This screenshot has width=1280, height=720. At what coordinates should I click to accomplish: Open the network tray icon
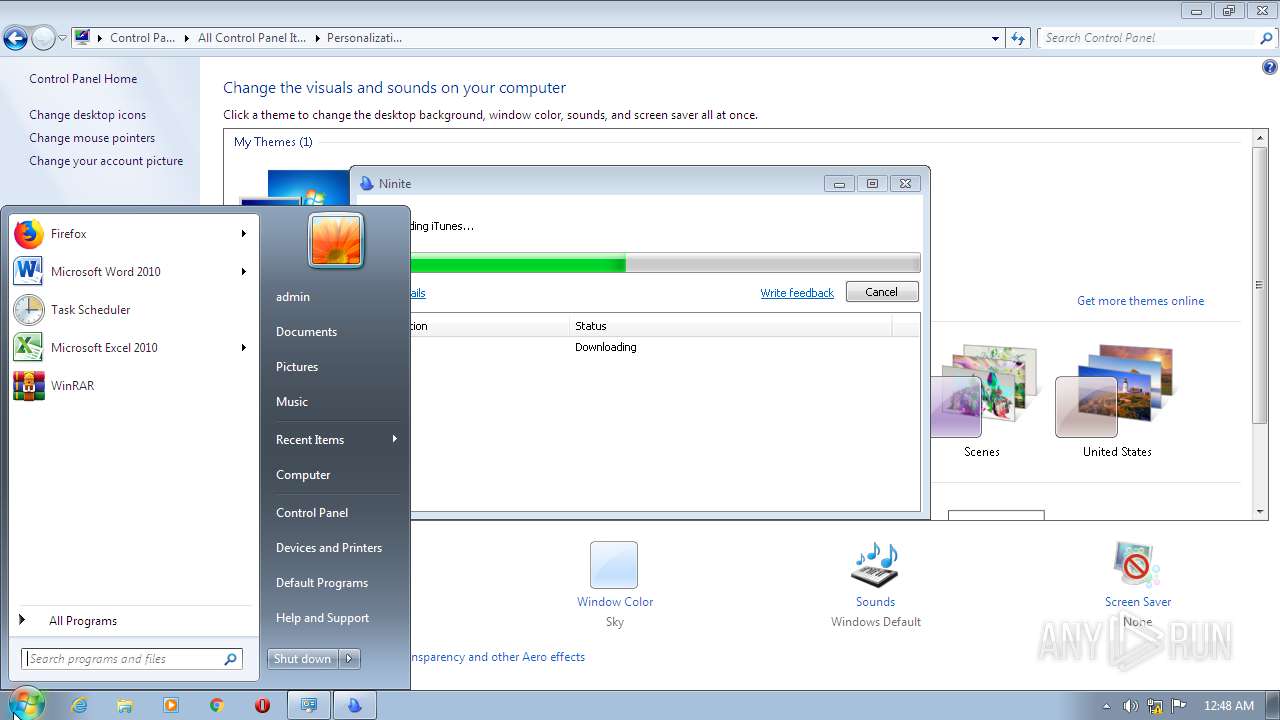pyautogui.click(x=1154, y=706)
